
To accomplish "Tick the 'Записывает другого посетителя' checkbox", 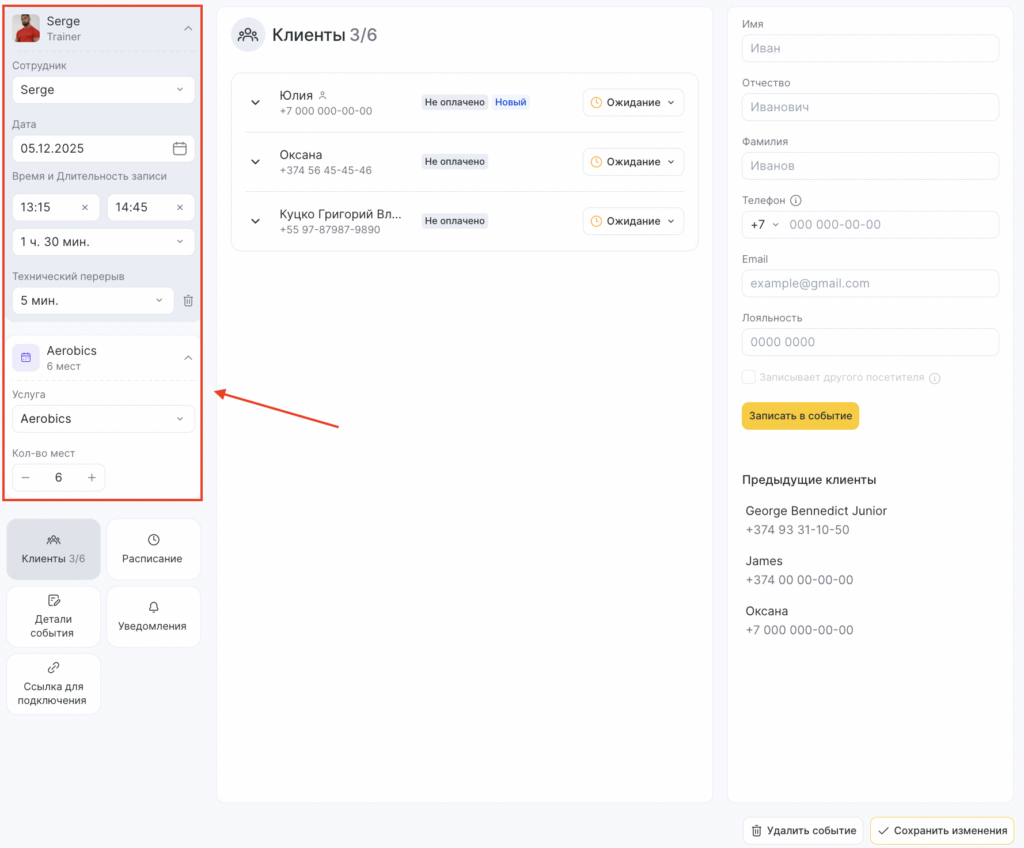I will (x=748, y=378).
